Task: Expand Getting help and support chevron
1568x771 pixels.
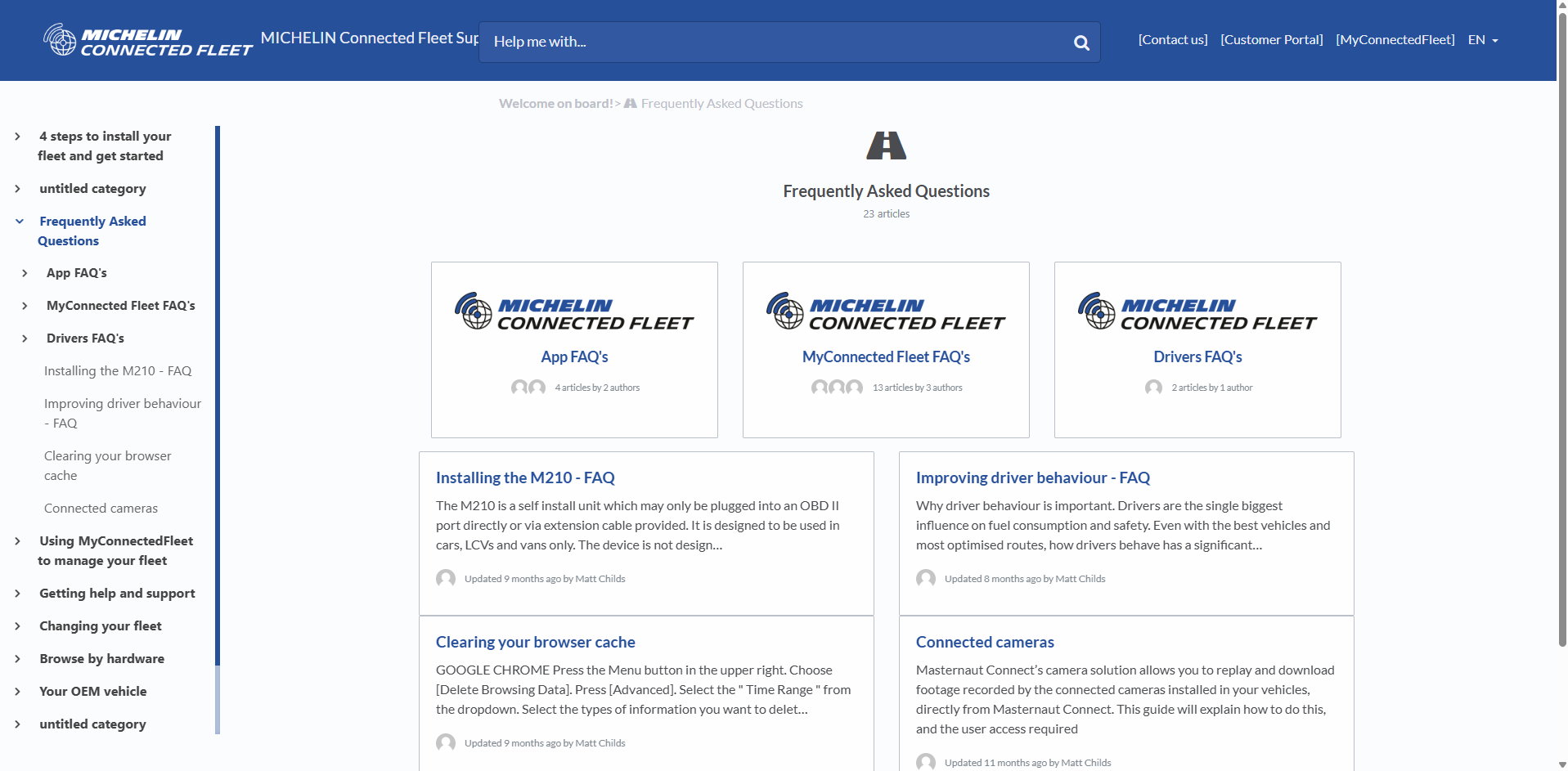Action: click(x=18, y=594)
